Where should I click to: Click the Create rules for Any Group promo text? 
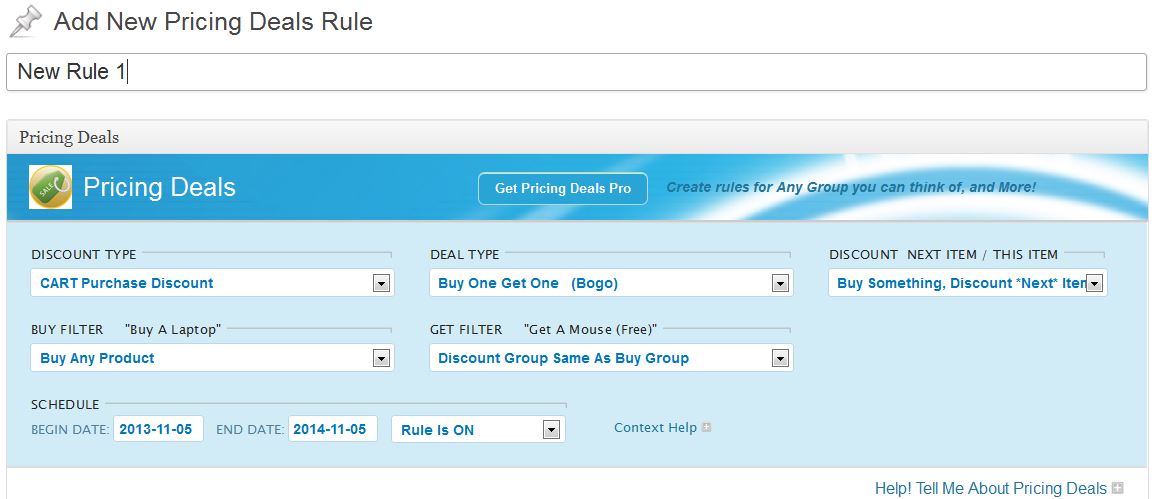(851, 187)
